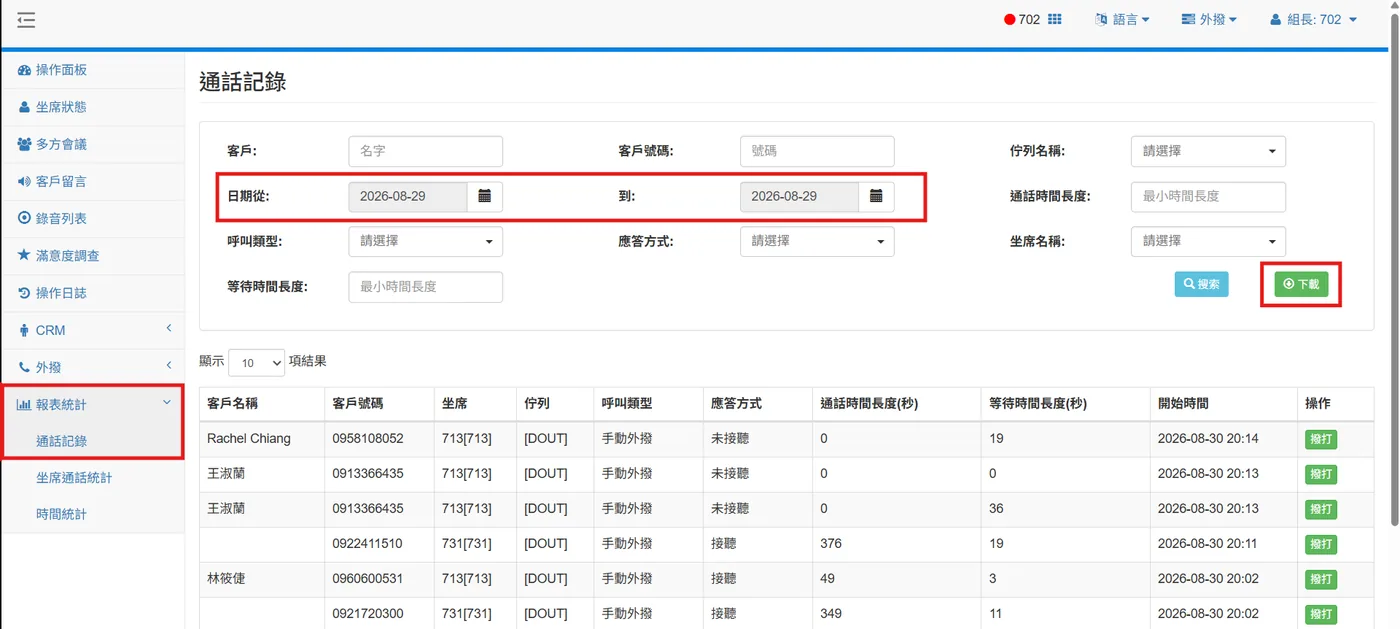Click the 日期從 date field

click(x=408, y=197)
